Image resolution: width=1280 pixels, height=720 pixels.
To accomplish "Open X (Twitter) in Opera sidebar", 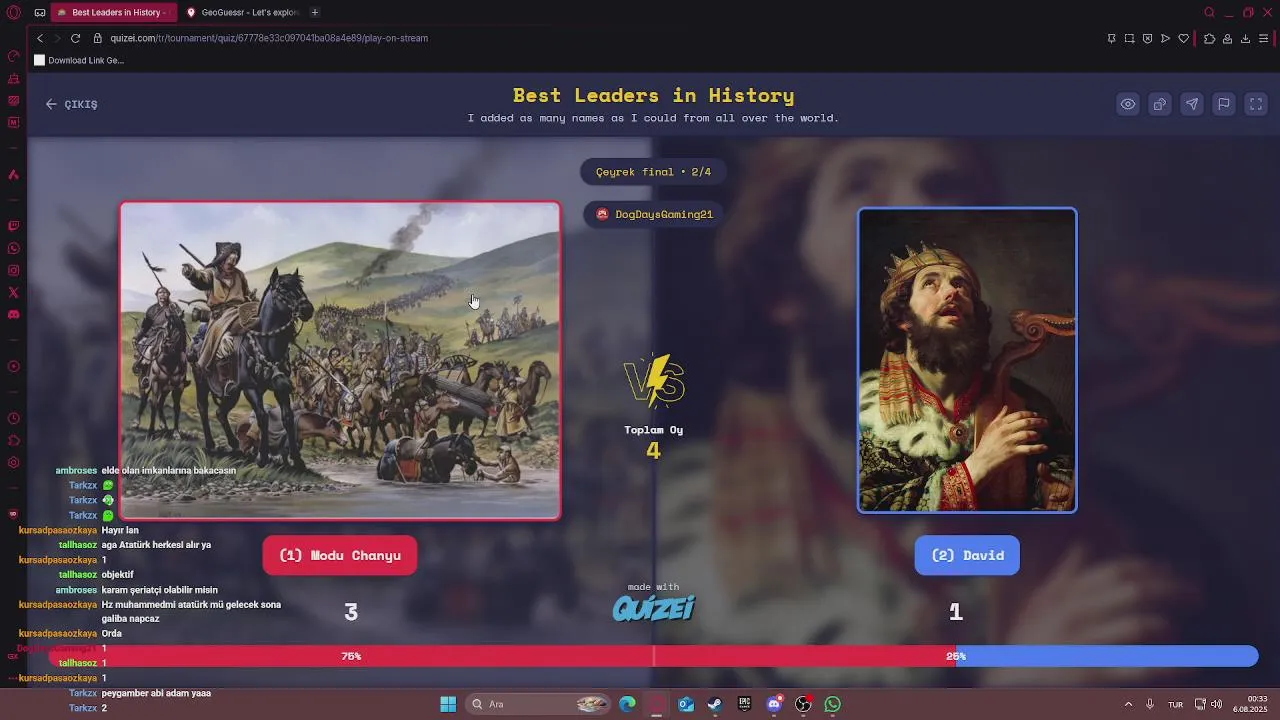I will 13,292.
